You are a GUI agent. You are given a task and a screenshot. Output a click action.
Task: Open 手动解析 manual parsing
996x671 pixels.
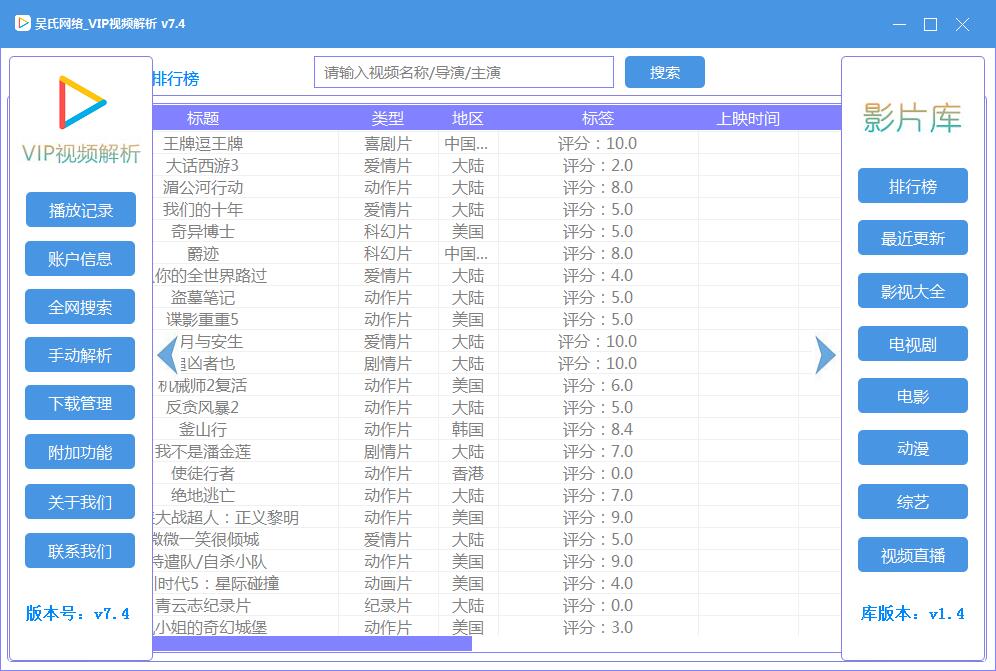pyautogui.click(x=80, y=355)
